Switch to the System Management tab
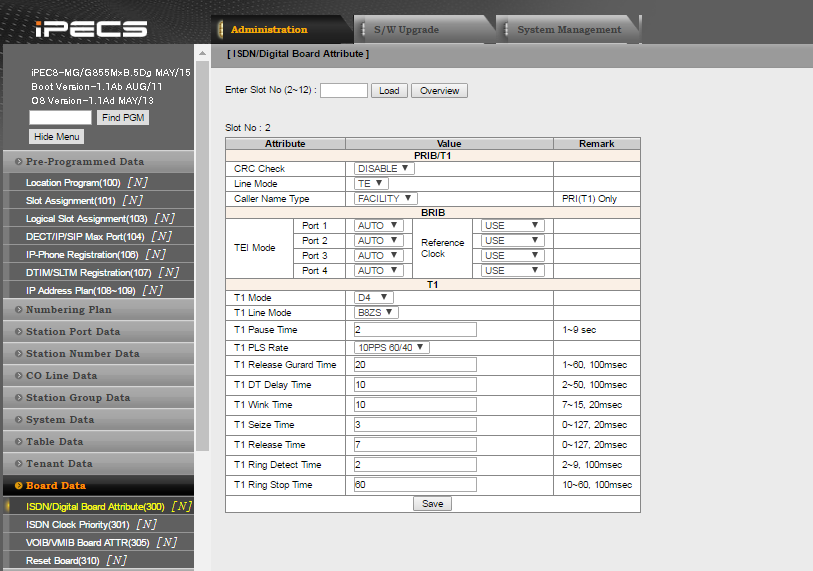This screenshot has width=813, height=571. click(569, 30)
